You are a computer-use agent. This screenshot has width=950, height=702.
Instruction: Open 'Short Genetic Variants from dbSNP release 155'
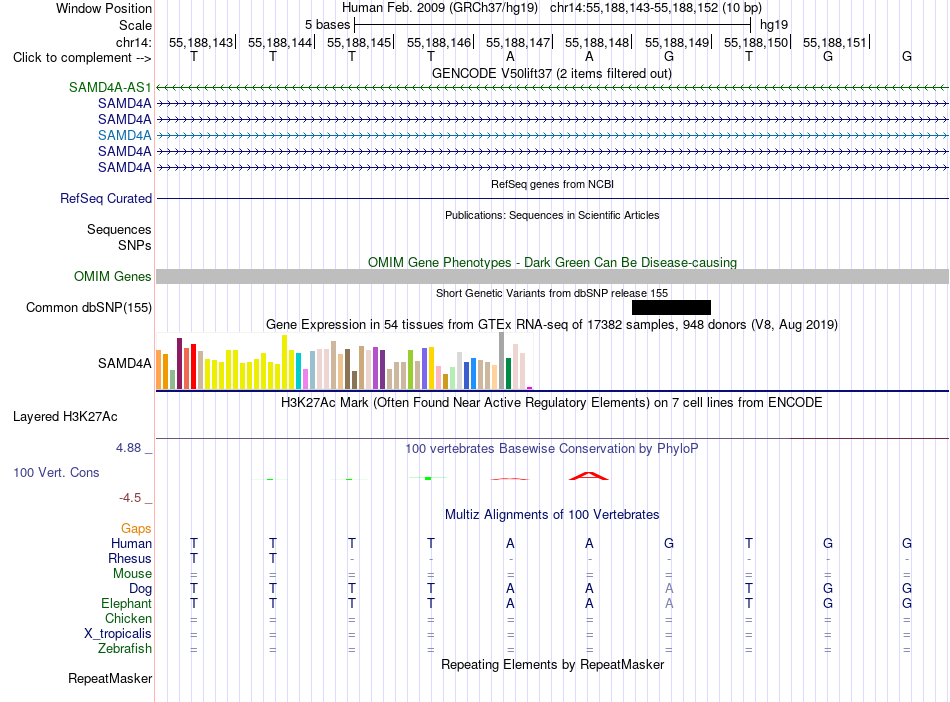551,293
